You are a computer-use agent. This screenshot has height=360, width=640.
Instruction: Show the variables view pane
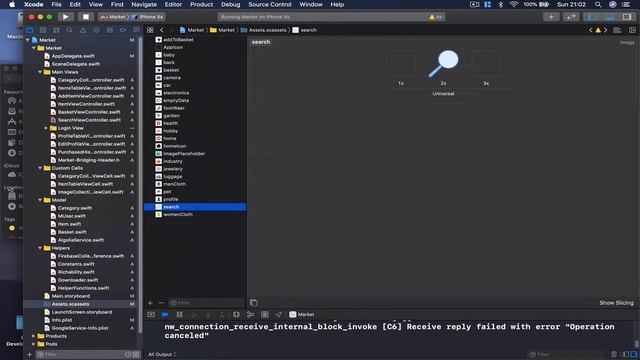pos(626,354)
